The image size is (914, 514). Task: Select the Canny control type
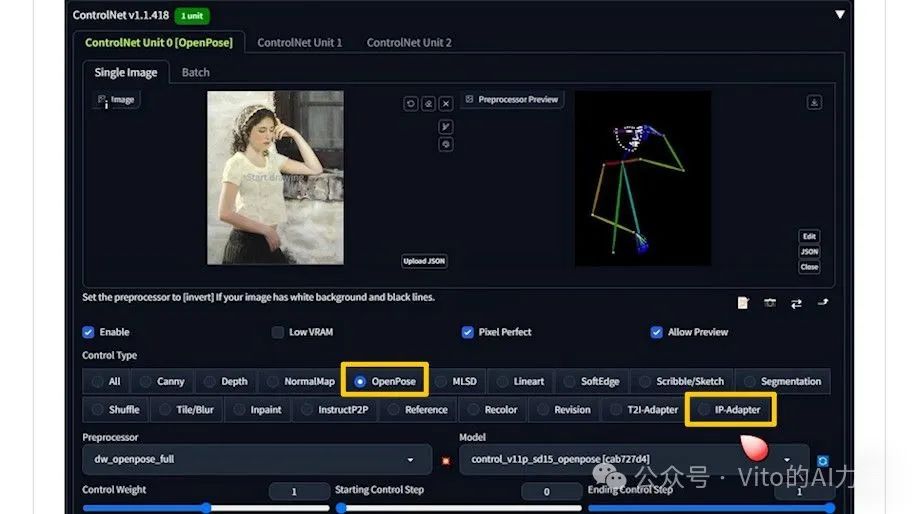point(163,382)
